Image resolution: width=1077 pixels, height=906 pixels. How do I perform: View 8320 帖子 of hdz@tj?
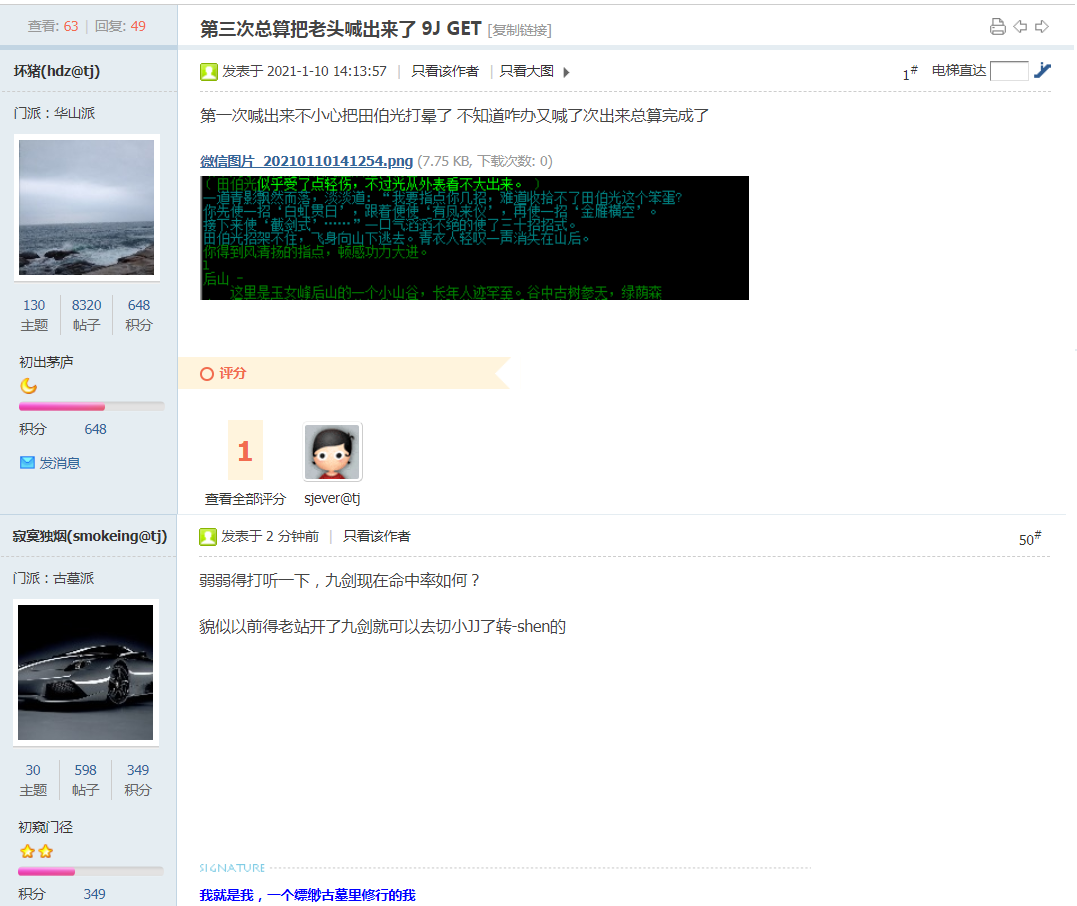point(87,315)
